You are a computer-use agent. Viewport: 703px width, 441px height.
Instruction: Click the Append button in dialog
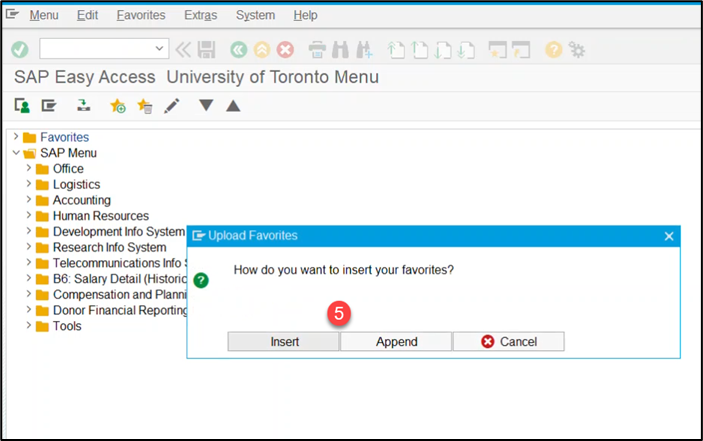(x=396, y=342)
